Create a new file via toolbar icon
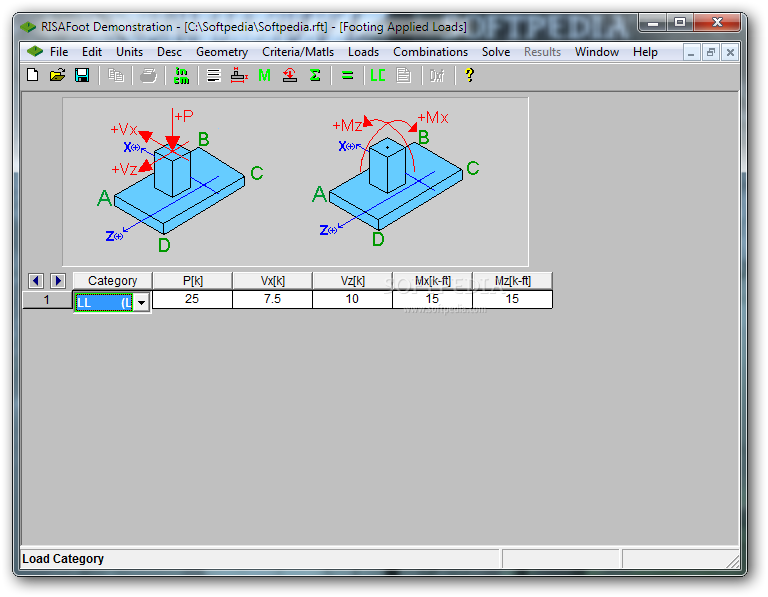The image size is (768, 597). point(33,75)
